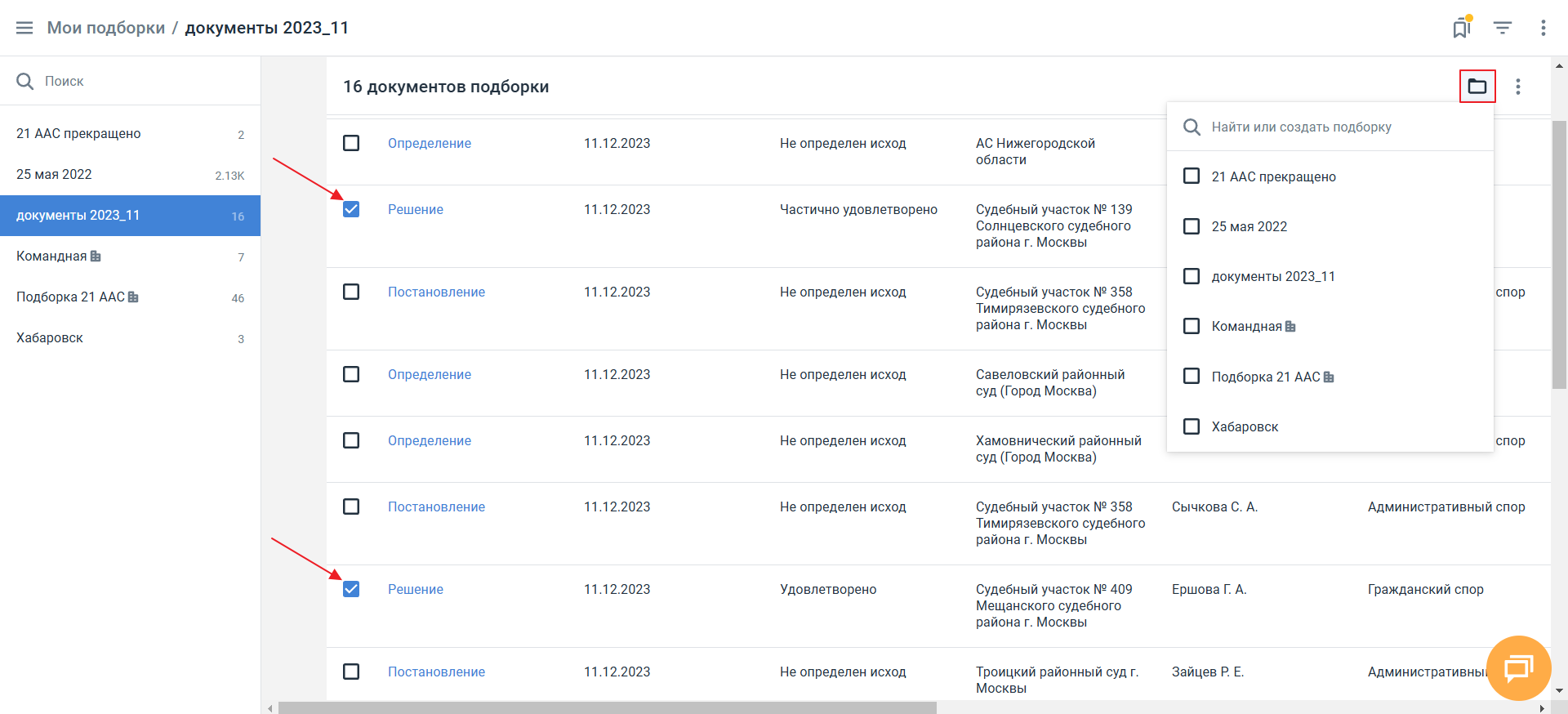1568x714 pixels.
Task: Select 25 мая 2022 collection in sidebar
Action: pyautogui.click(x=130, y=175)
